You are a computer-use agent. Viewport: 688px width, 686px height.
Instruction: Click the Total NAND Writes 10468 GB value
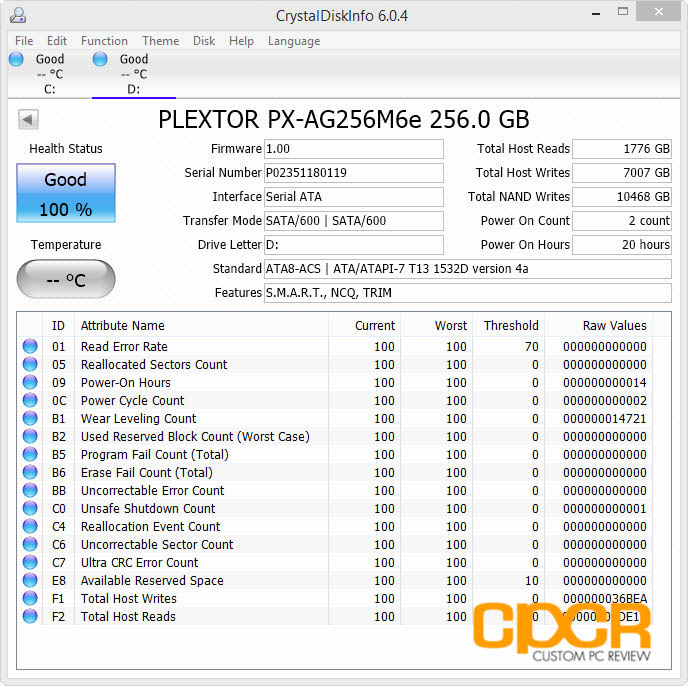(622, 197)
